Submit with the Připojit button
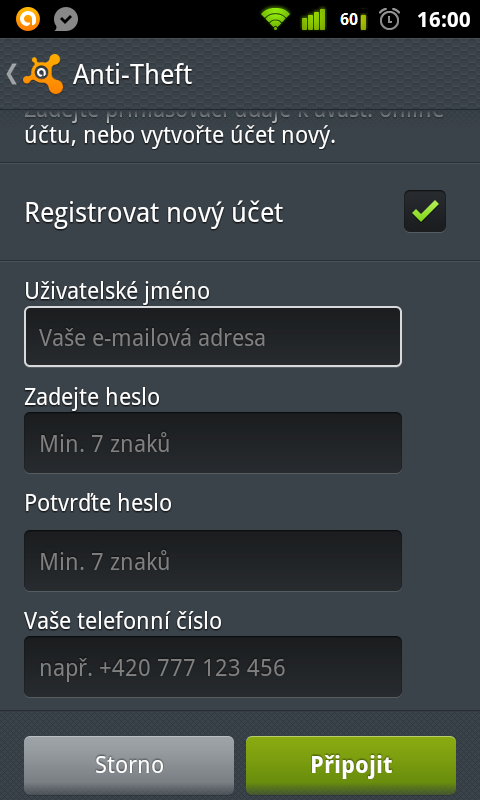 (x=351, y=765)
